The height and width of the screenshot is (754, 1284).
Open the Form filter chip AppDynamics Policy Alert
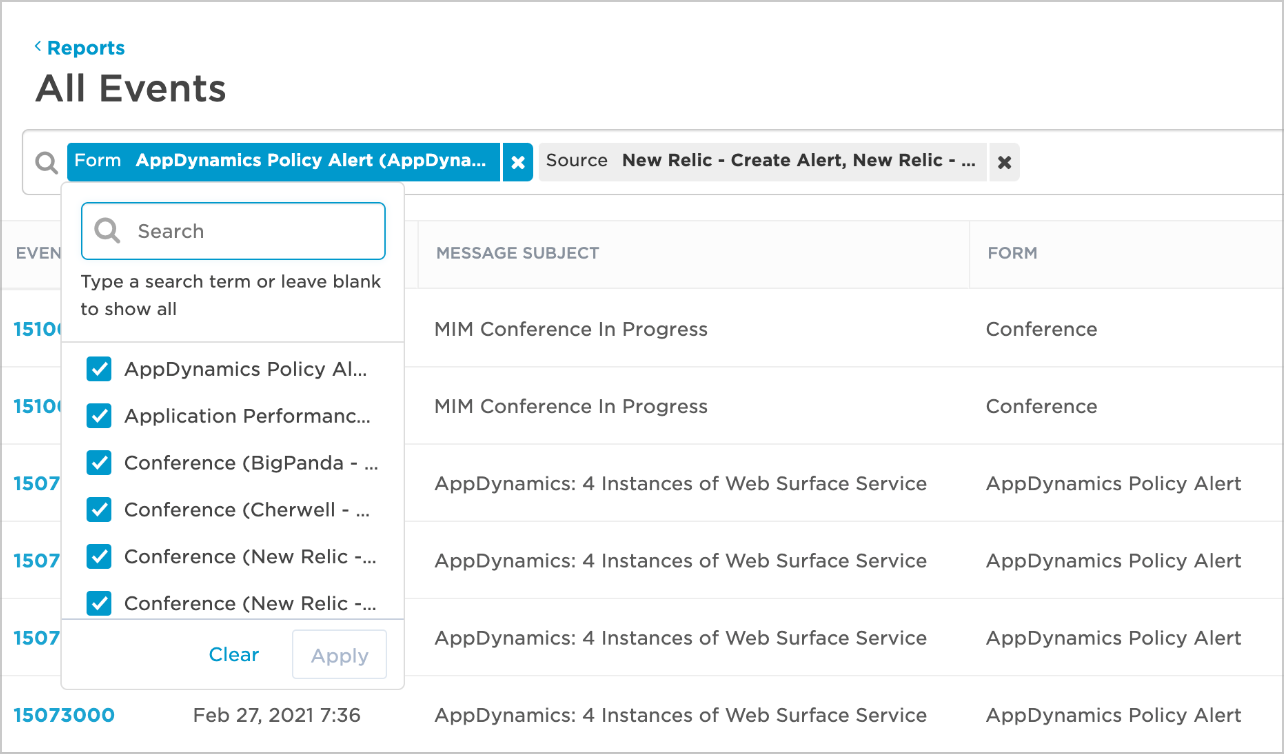coord(283,162)
